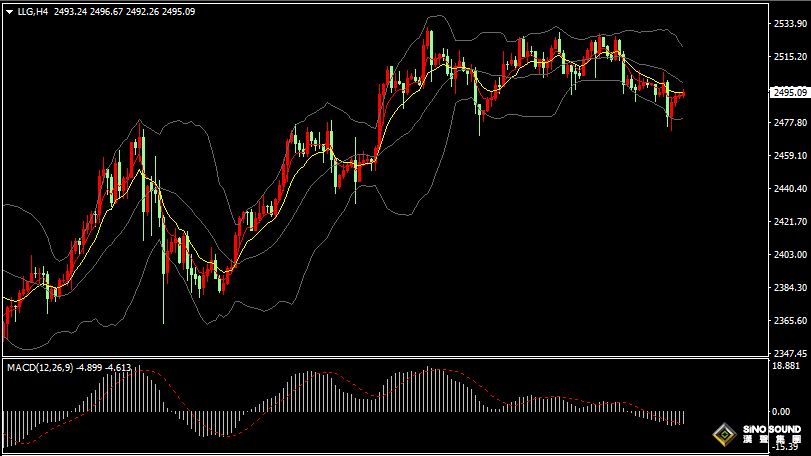
Task: Click the 2384.30 price axis label
Action: 789,288
